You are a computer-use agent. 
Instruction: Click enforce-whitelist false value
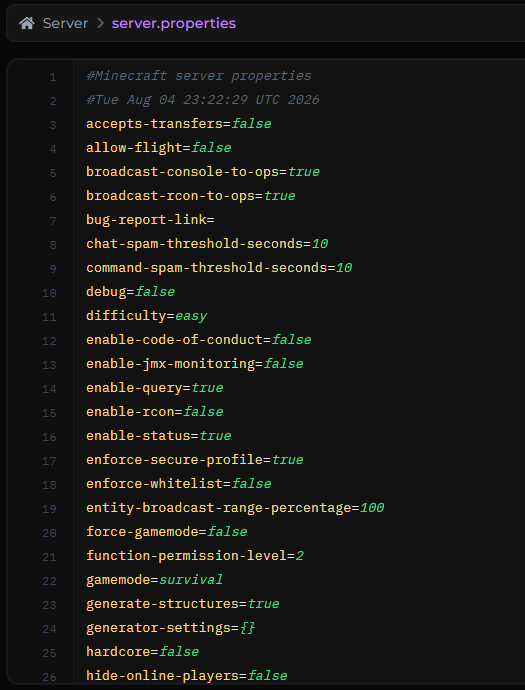pos(252,484)
